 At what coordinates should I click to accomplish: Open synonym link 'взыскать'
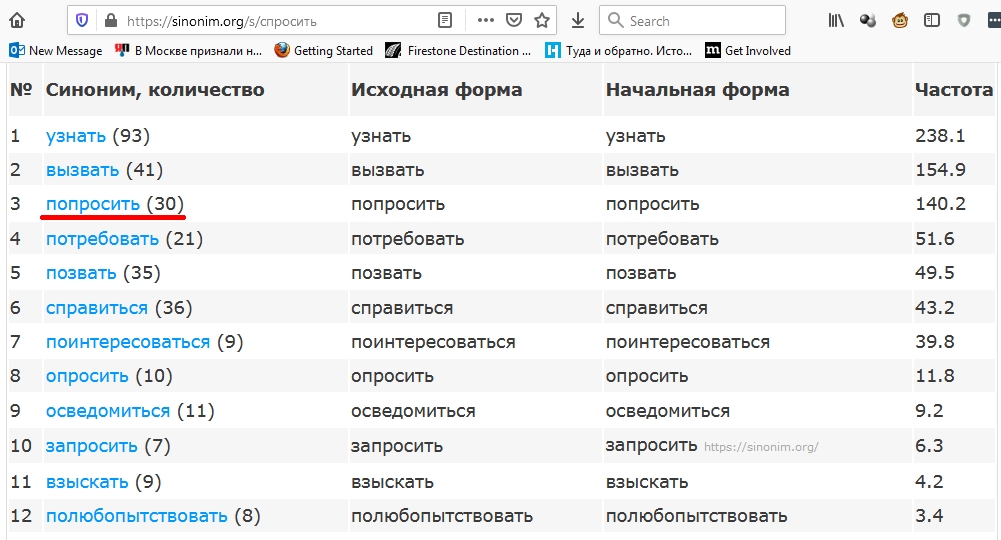[x=87, y=481]
